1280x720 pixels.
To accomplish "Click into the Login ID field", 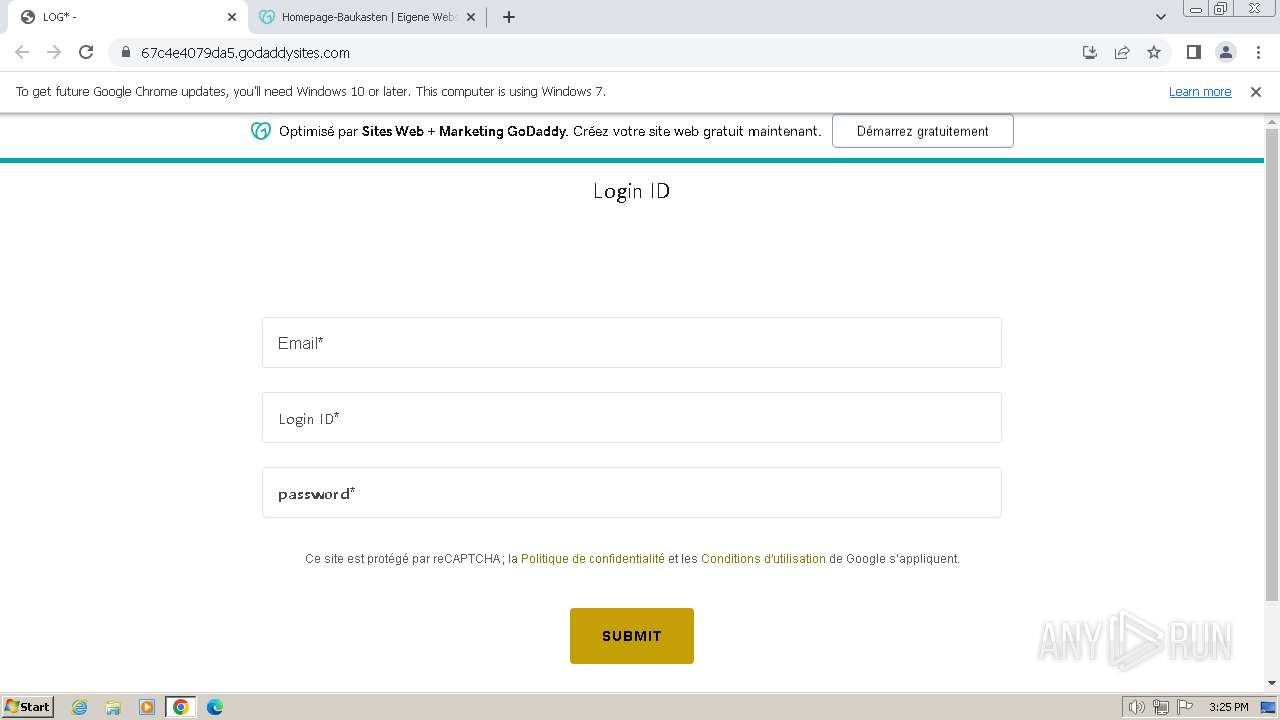I will pos(632,418).
